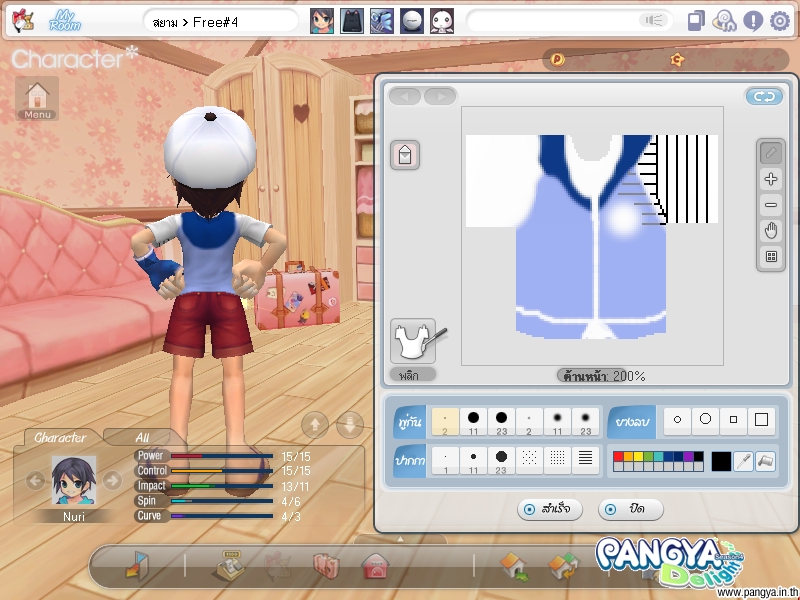This screenshot has width=800, height=600.
Task: Switch to the All stats tab
Action: 142,437
